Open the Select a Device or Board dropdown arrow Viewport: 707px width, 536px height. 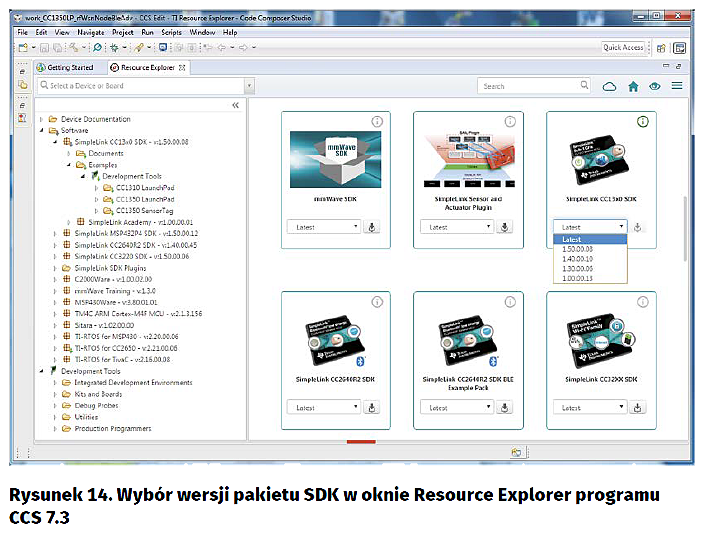tap(249, 86)
